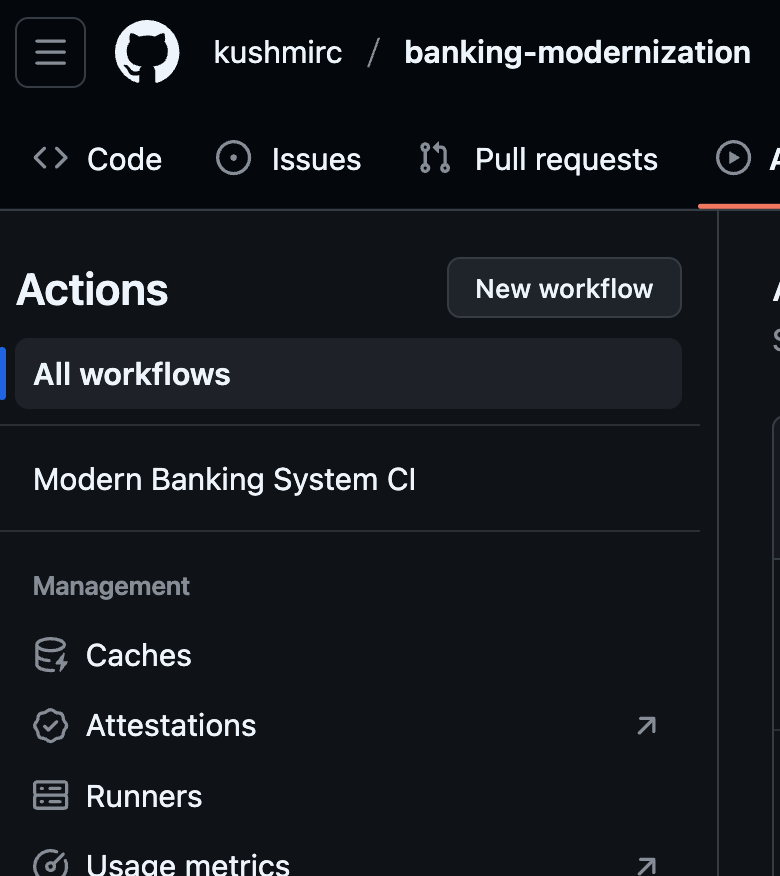Go to GitHub home via Octocat logo
This screenshot has height=876, width=780.
[147, 52]
